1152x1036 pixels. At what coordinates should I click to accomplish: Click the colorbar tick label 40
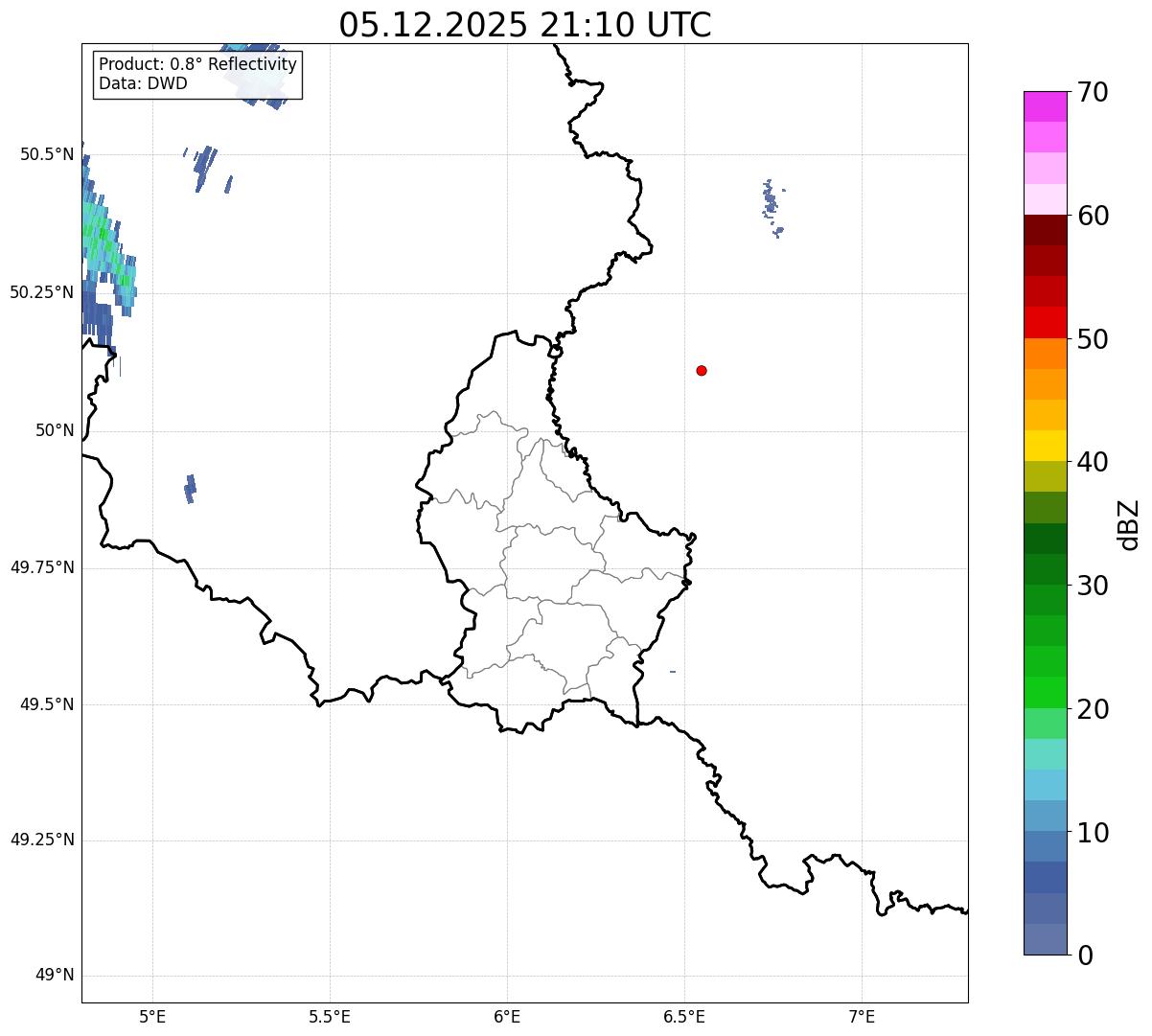click(x=1093, y=463)
